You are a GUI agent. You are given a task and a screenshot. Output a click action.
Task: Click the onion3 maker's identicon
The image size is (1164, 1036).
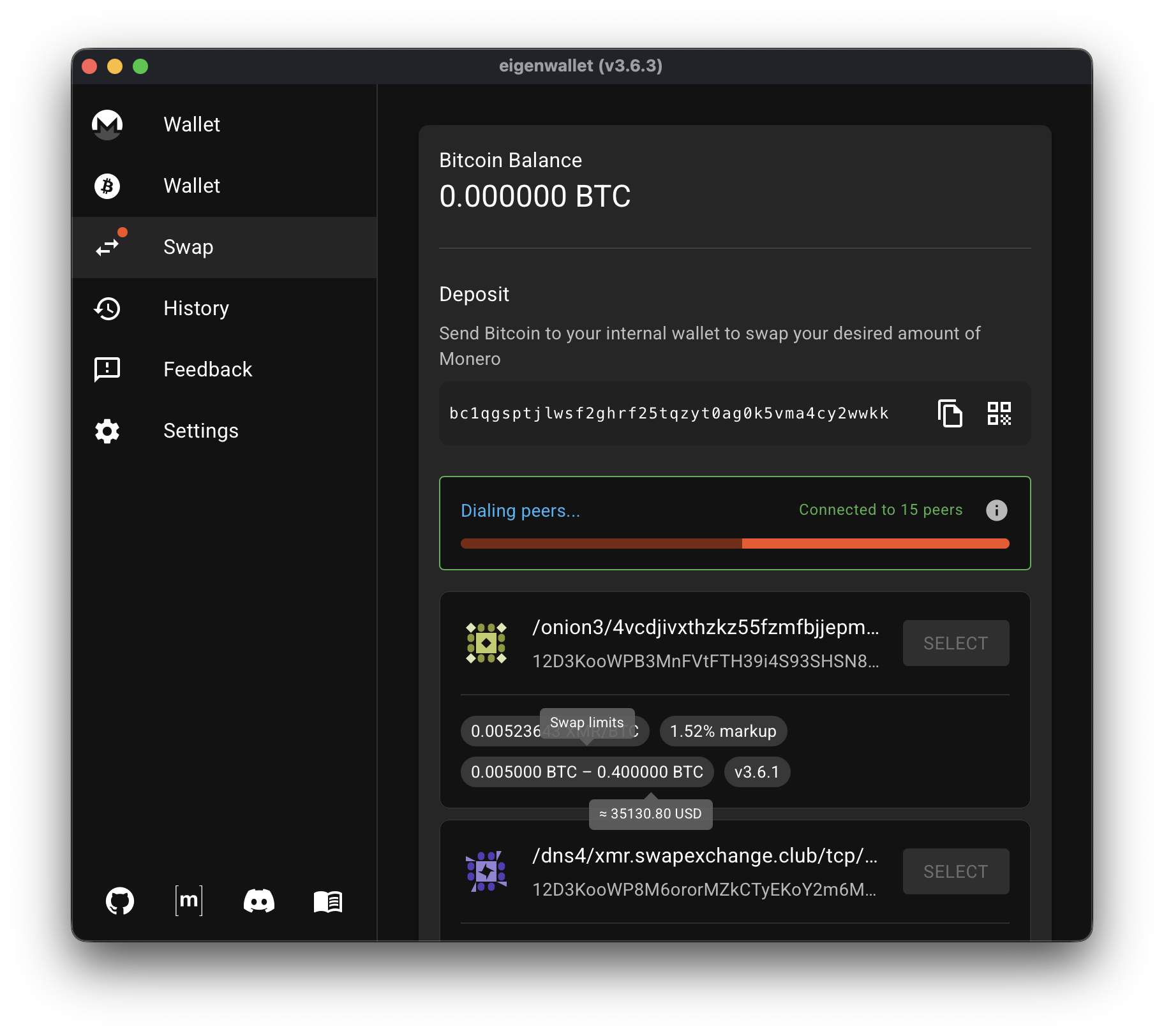pos(486,644)
